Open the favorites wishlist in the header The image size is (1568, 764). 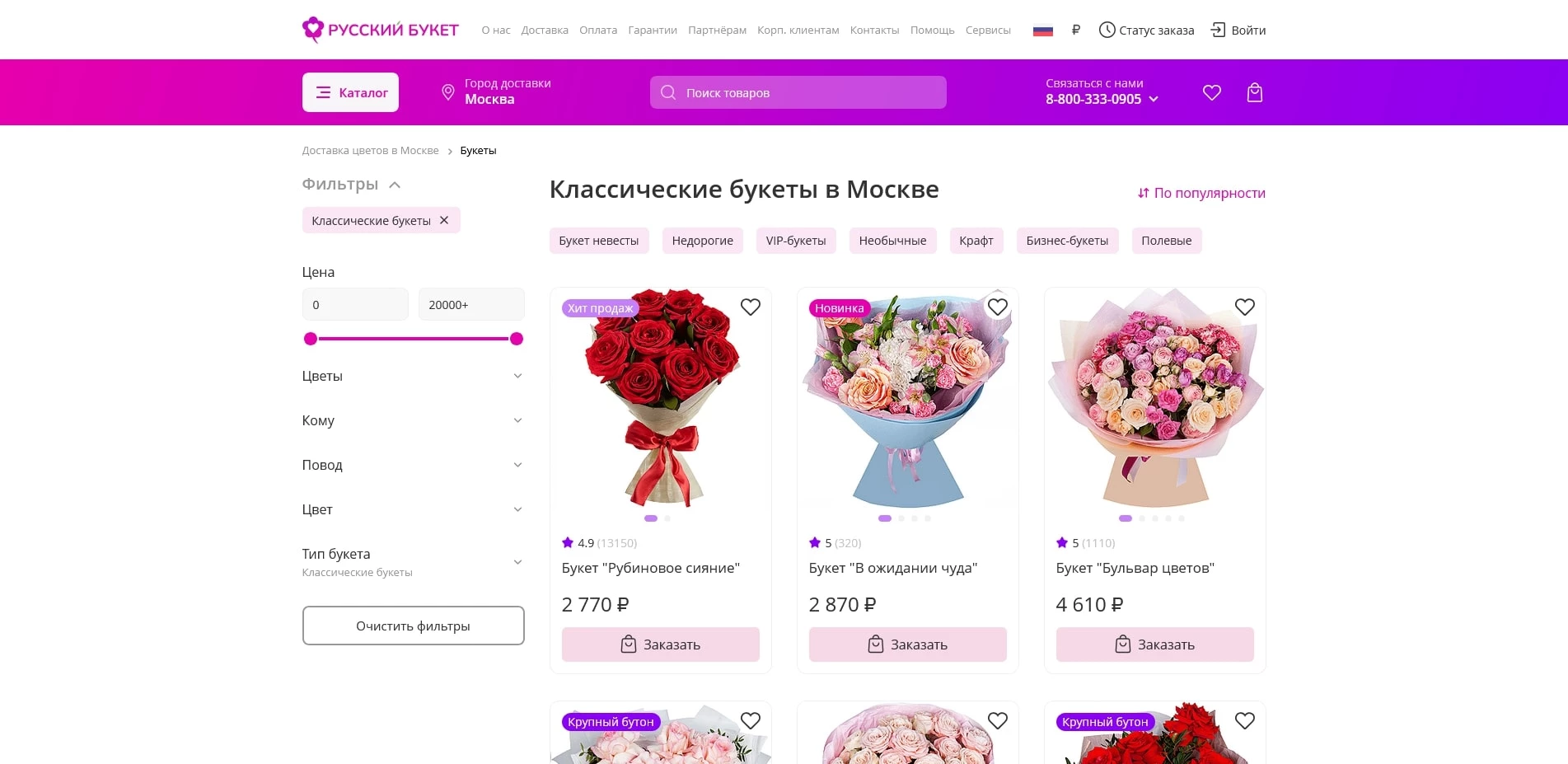[x=1211, y=92]
